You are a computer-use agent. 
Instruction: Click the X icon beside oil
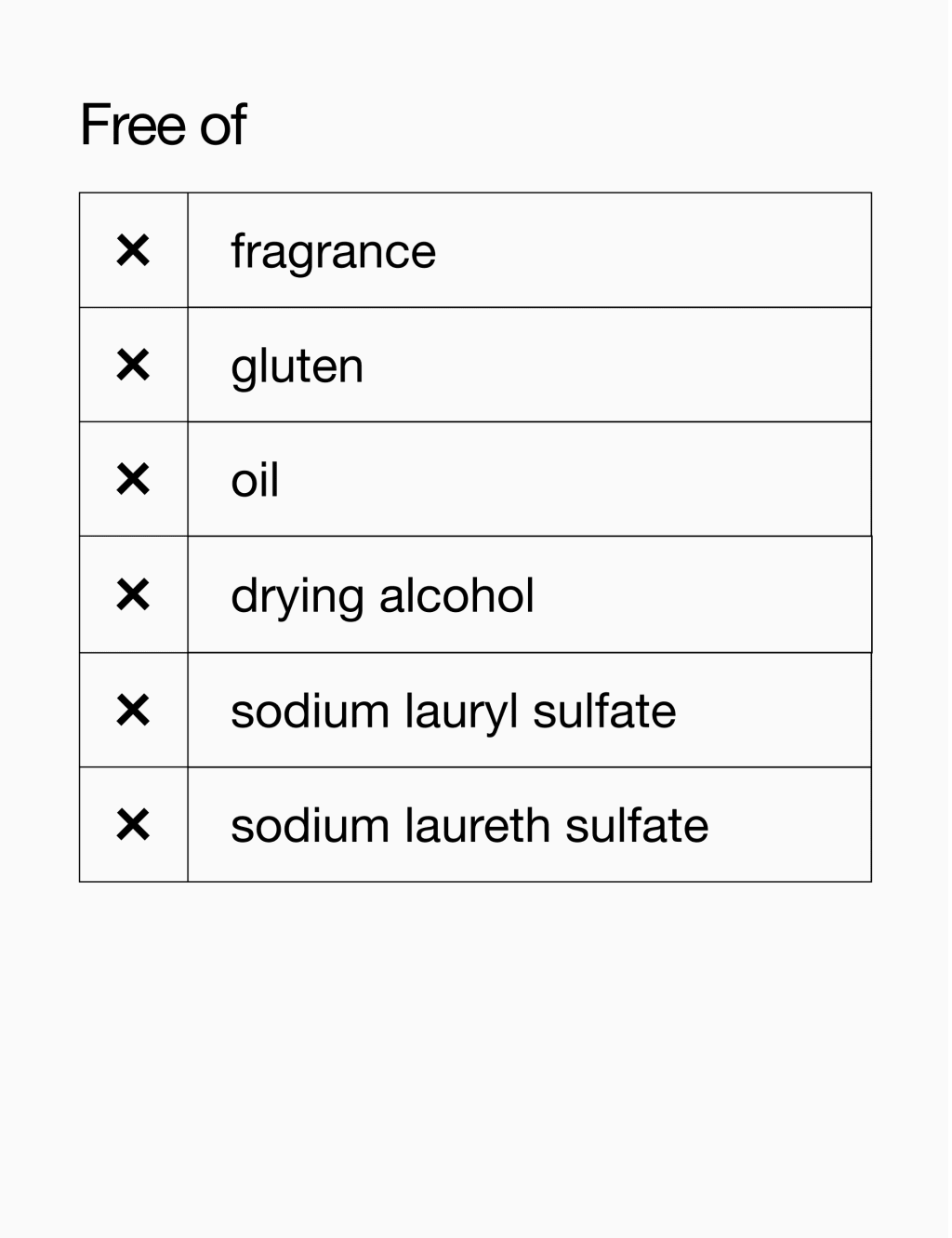133,479
